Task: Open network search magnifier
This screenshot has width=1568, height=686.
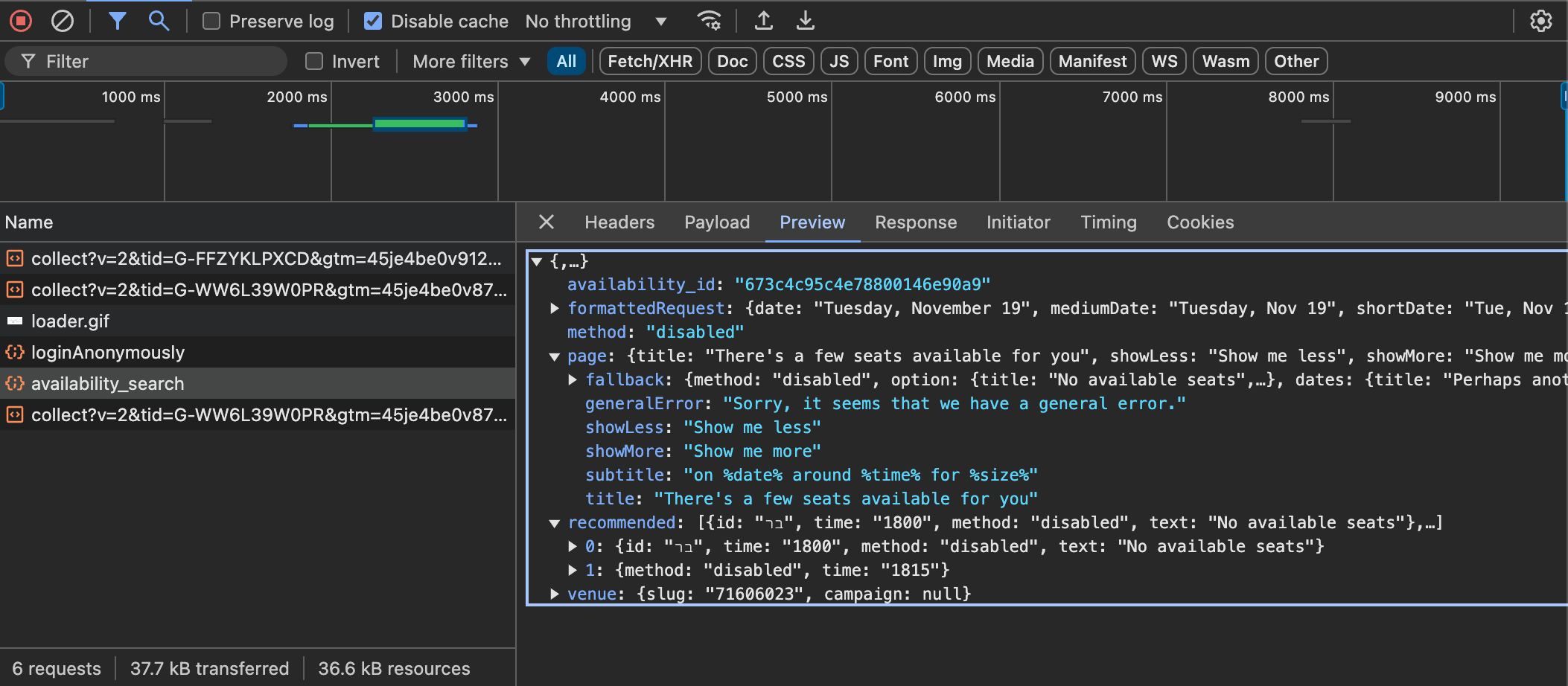Action: [x=159, y=21]
